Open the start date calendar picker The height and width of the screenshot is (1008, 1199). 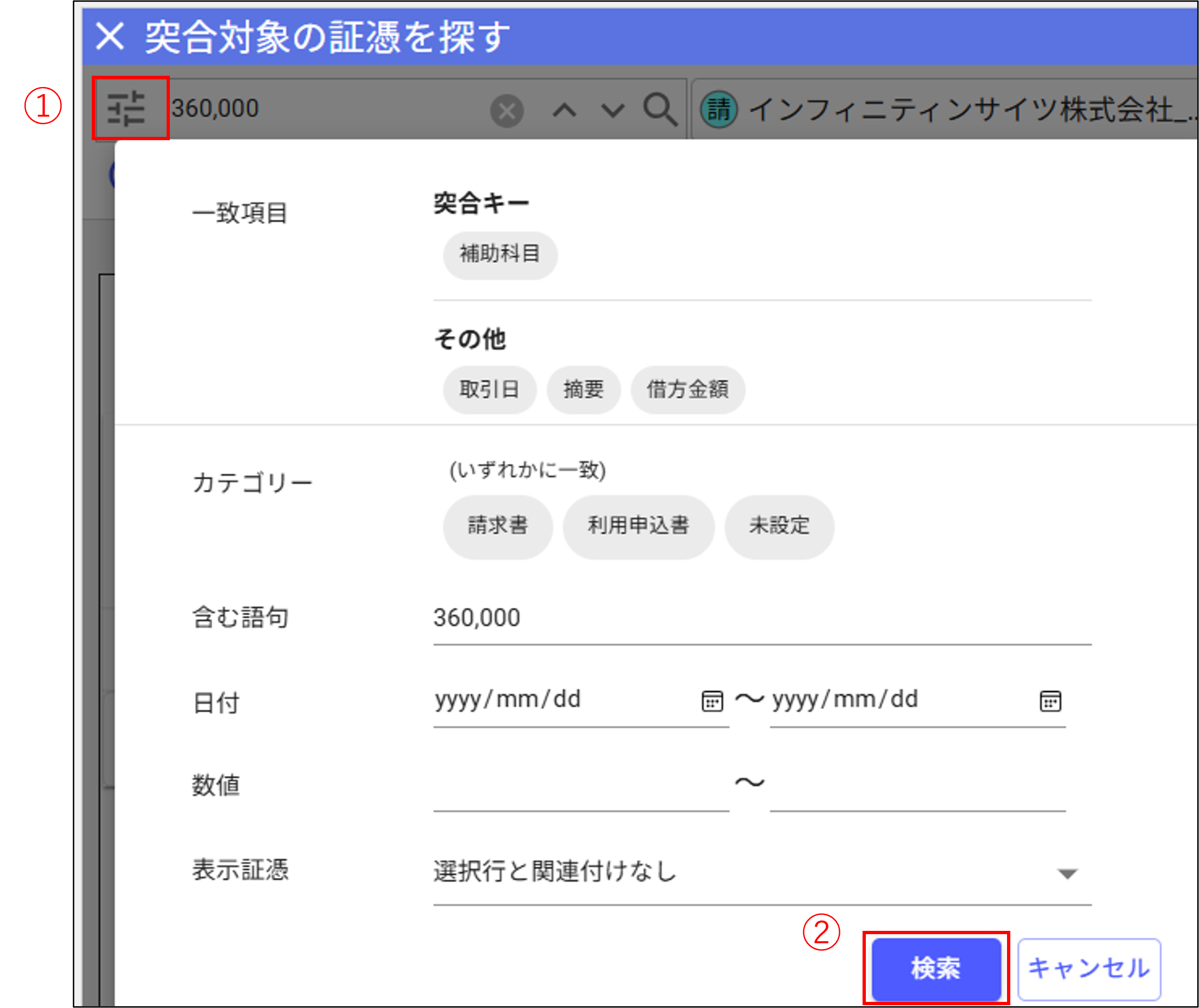pos(712,701)
